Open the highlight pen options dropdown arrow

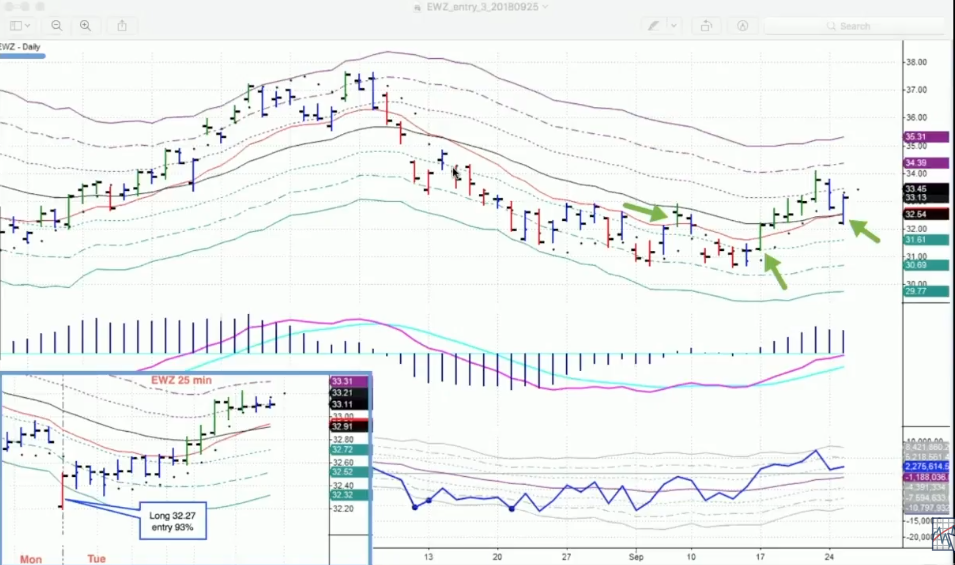click(674, 25)
